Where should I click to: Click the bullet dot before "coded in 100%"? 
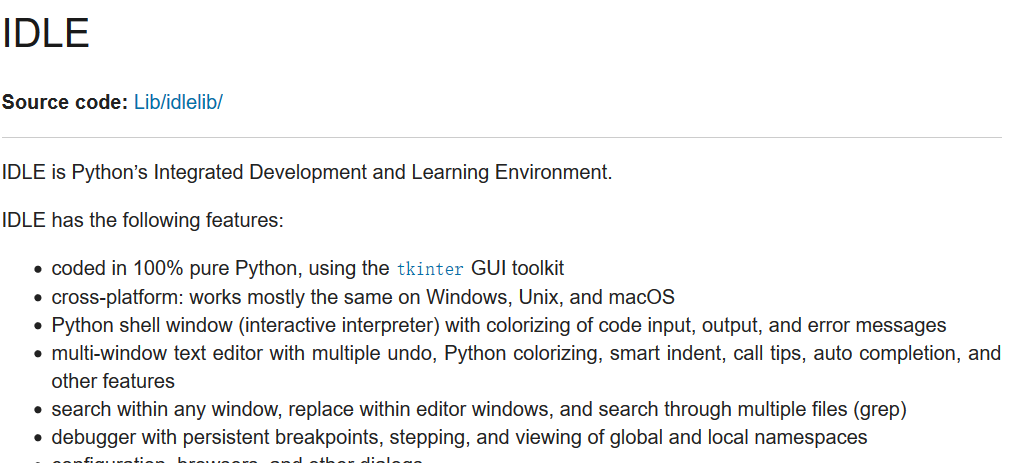(39, 269)
